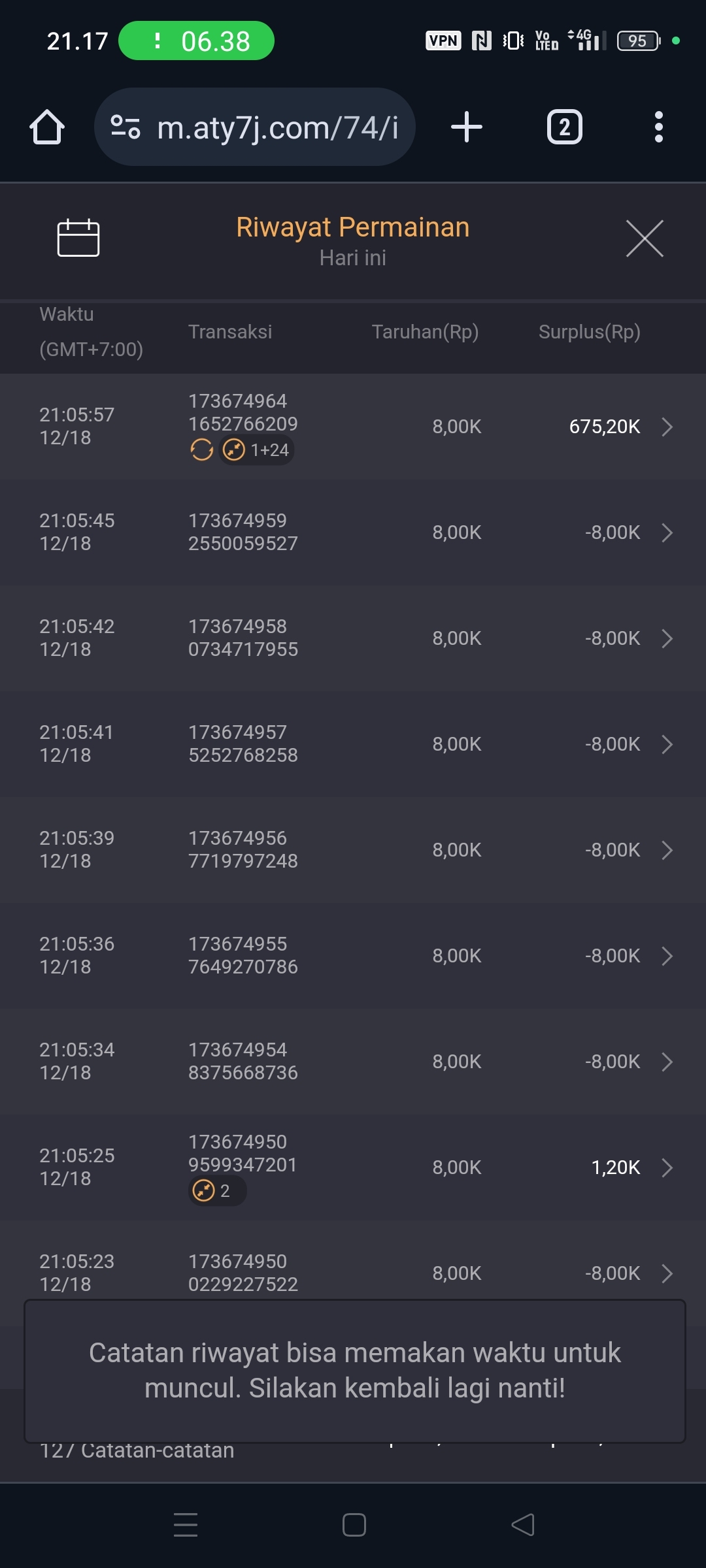
Task: Select the 675,20K surplus amount
Action: [604, 427]
